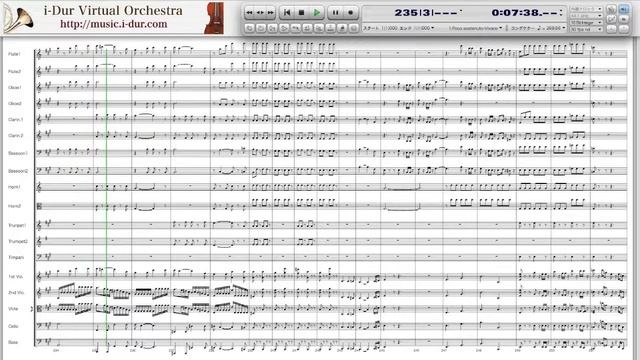Select the Clarin.1 staff label
The height and width of the screenshot is (360, 640).
(x=16, y=120)
